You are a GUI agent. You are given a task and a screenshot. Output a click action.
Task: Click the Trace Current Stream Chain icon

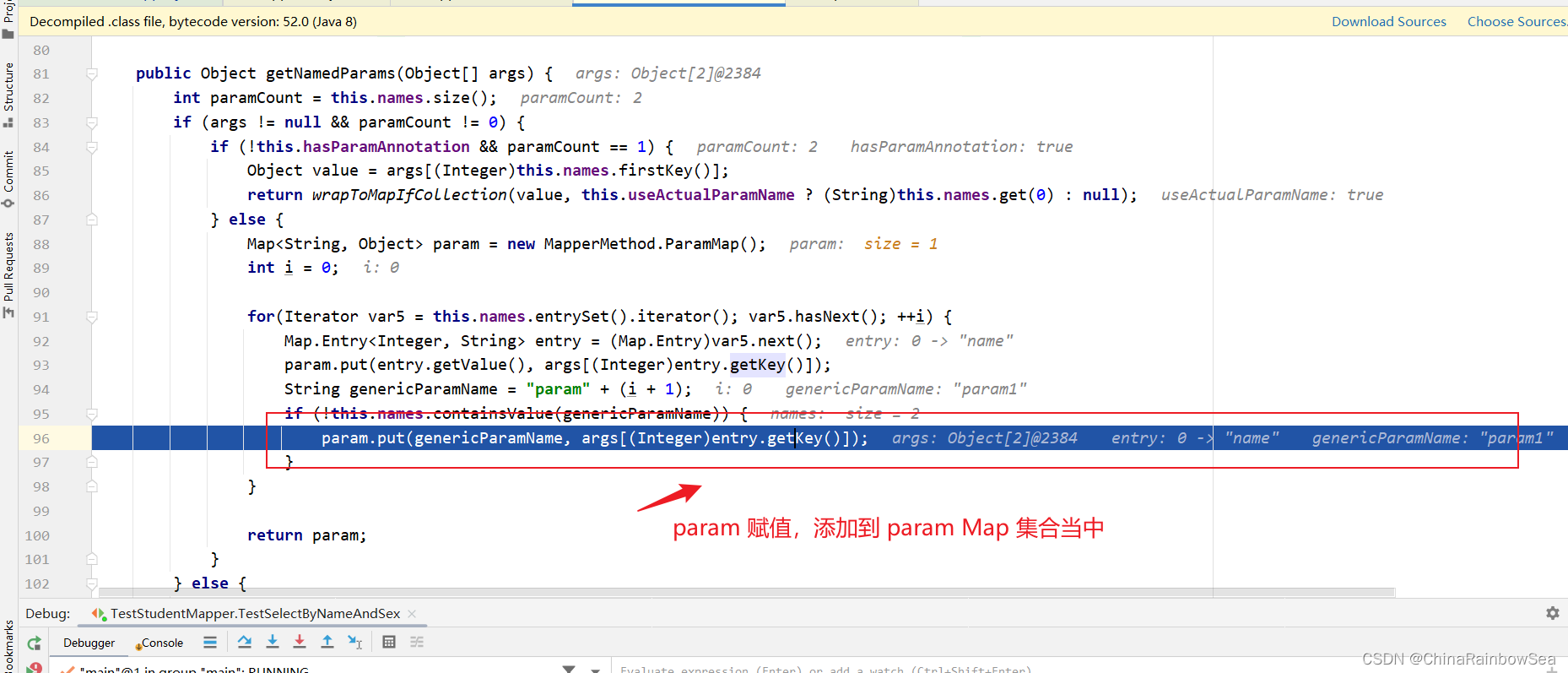417,642
